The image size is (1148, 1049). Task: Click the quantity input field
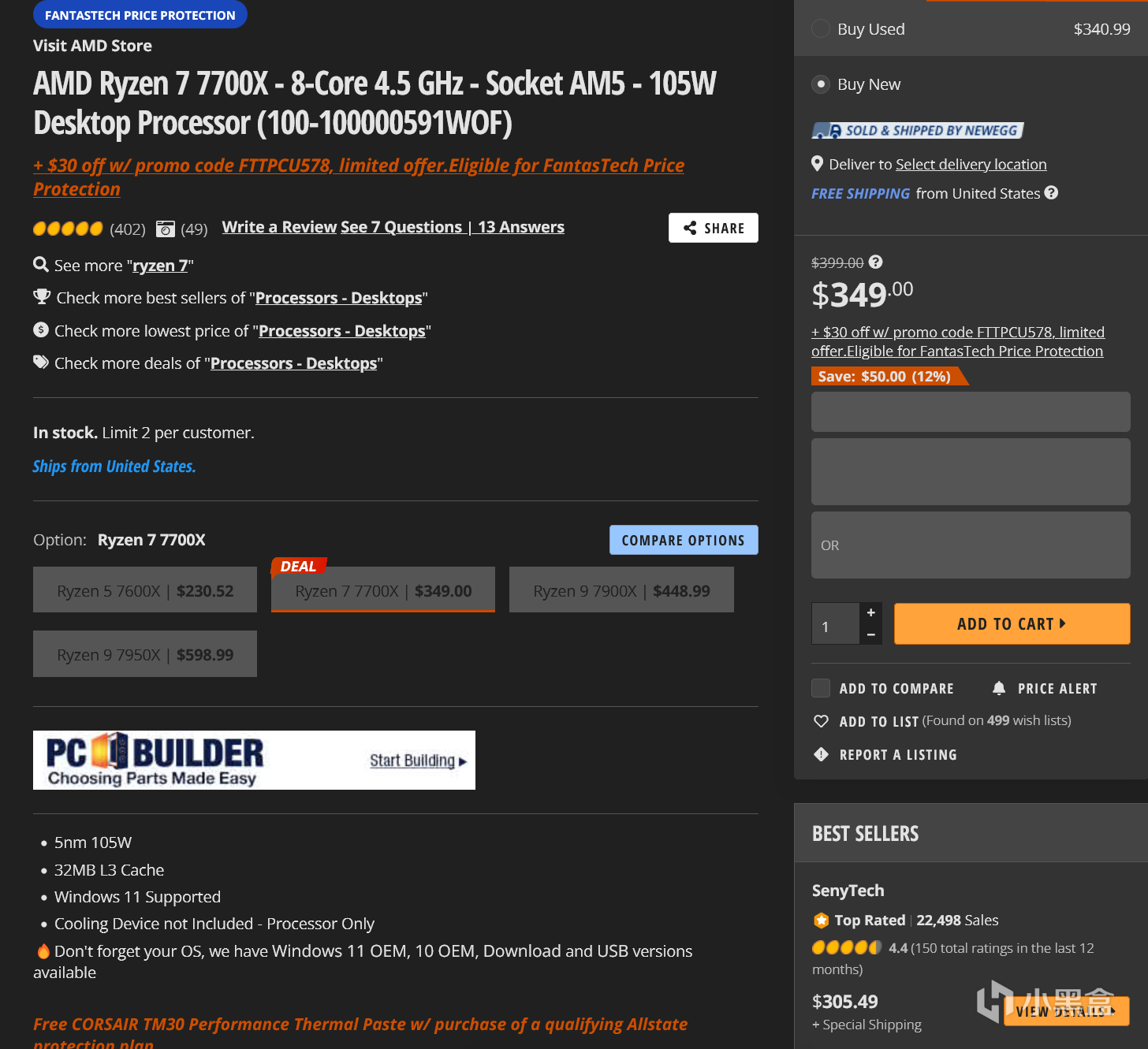coord(835,623)
